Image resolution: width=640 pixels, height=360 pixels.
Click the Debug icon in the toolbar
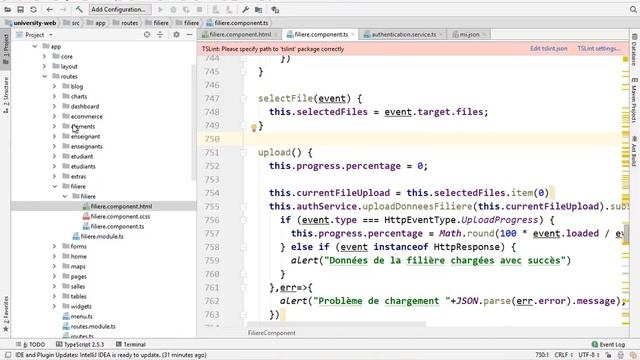(173, 9)
